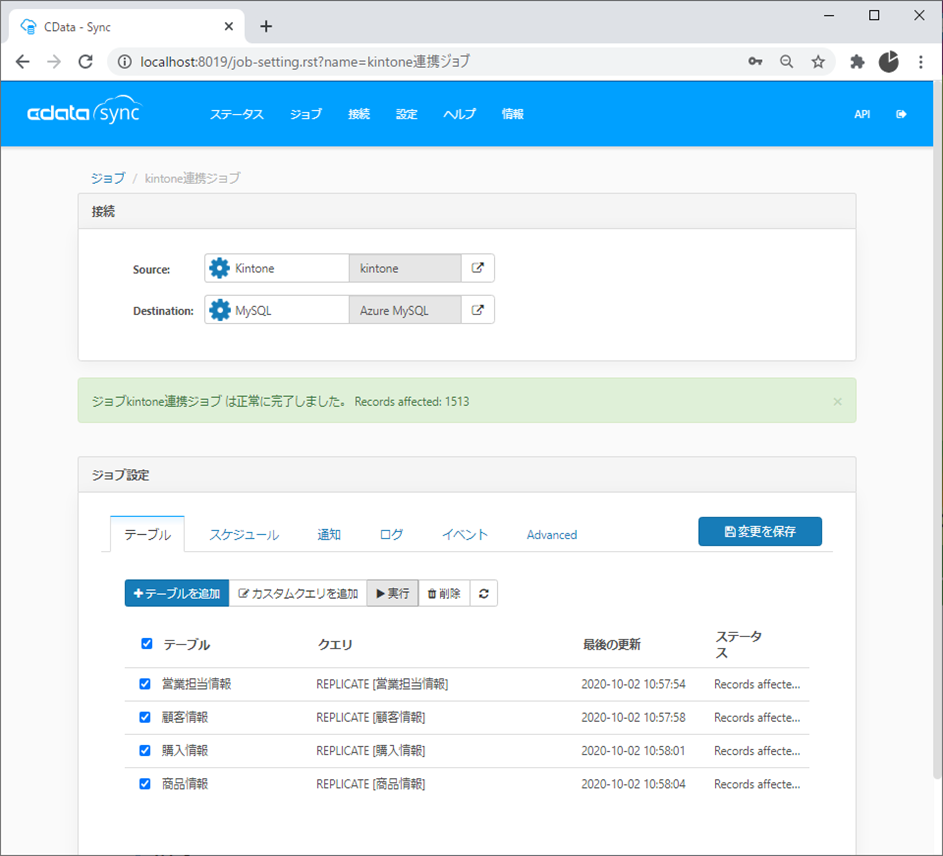Uncheck the 商品情報 table checkbox
The width and height of the screenshot is (943, 856).
click(x=145, y=784)
